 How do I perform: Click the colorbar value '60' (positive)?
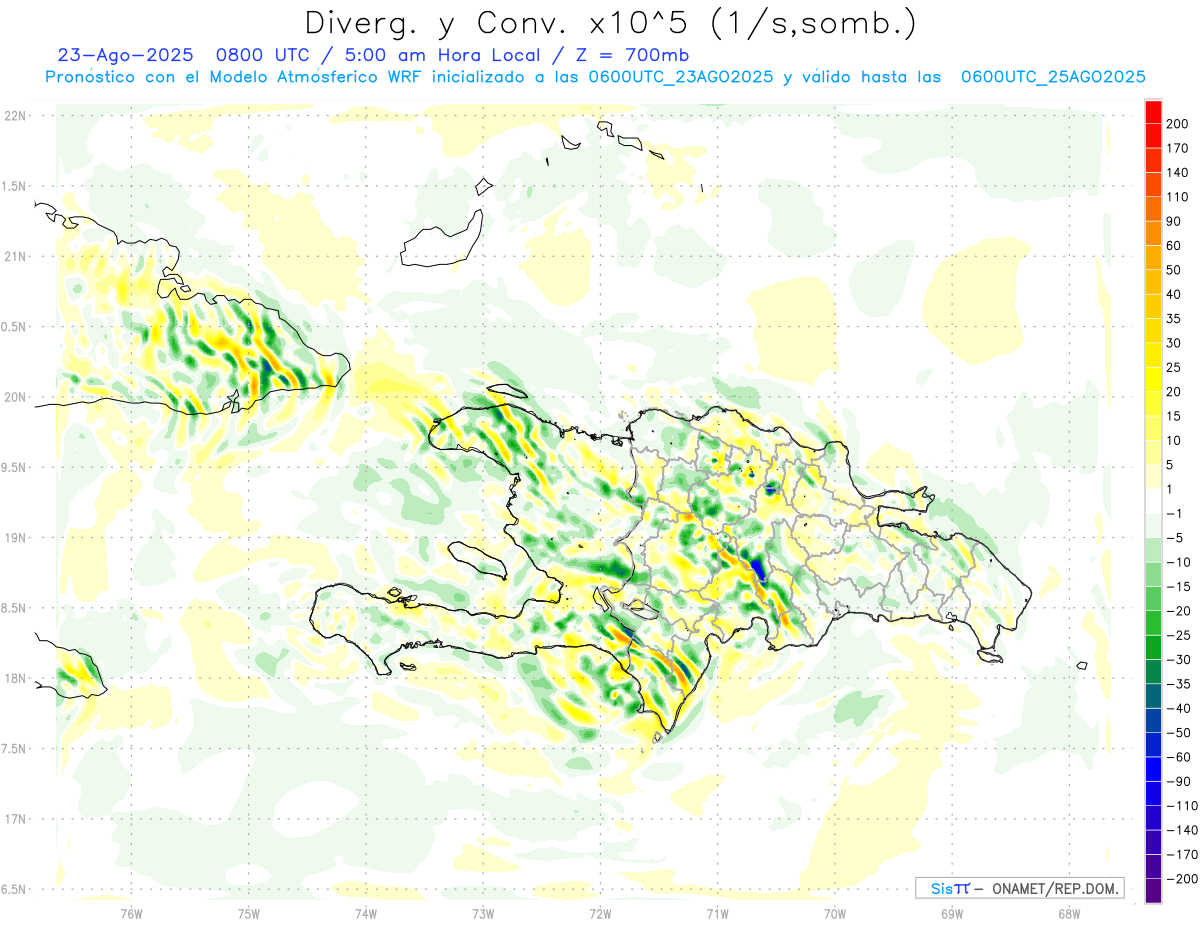click(x=1174, y=246)
